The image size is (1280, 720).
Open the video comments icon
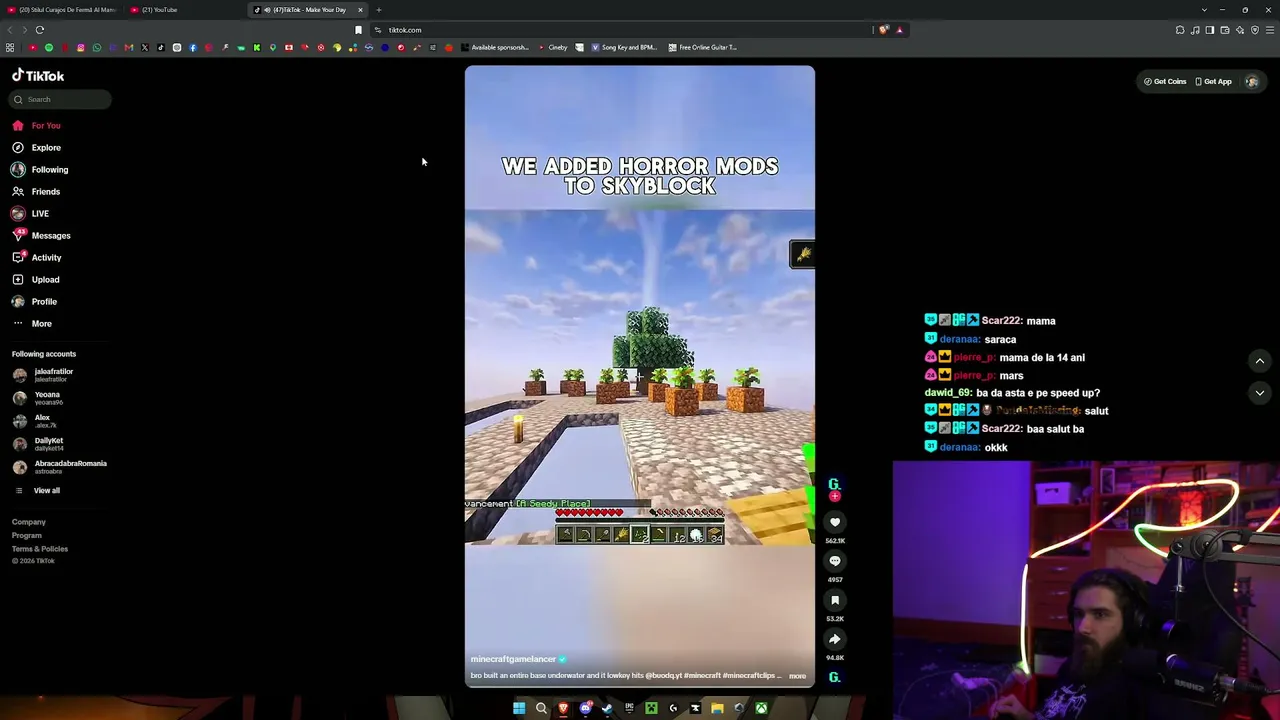click(x=835, y=561)
